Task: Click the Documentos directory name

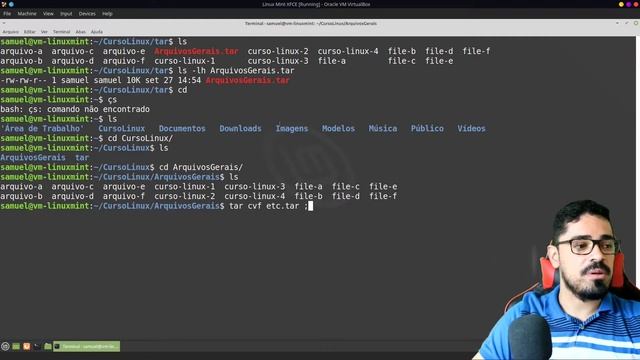Action: click(182, 129)
